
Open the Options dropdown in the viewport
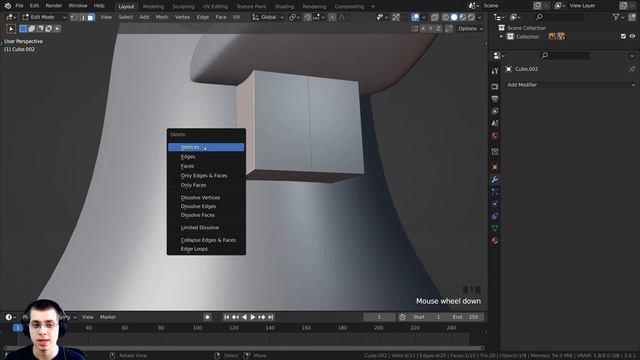click(470, 29)
